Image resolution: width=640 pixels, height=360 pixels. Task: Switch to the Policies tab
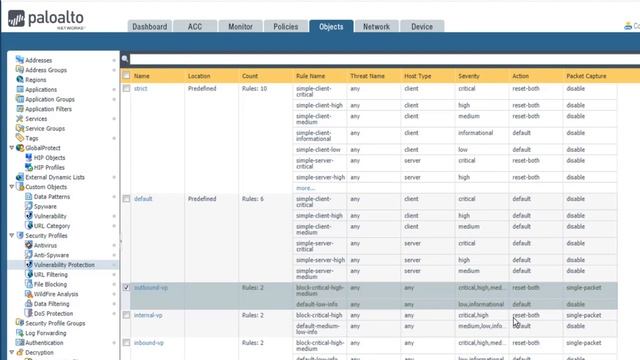click(285, 27)
